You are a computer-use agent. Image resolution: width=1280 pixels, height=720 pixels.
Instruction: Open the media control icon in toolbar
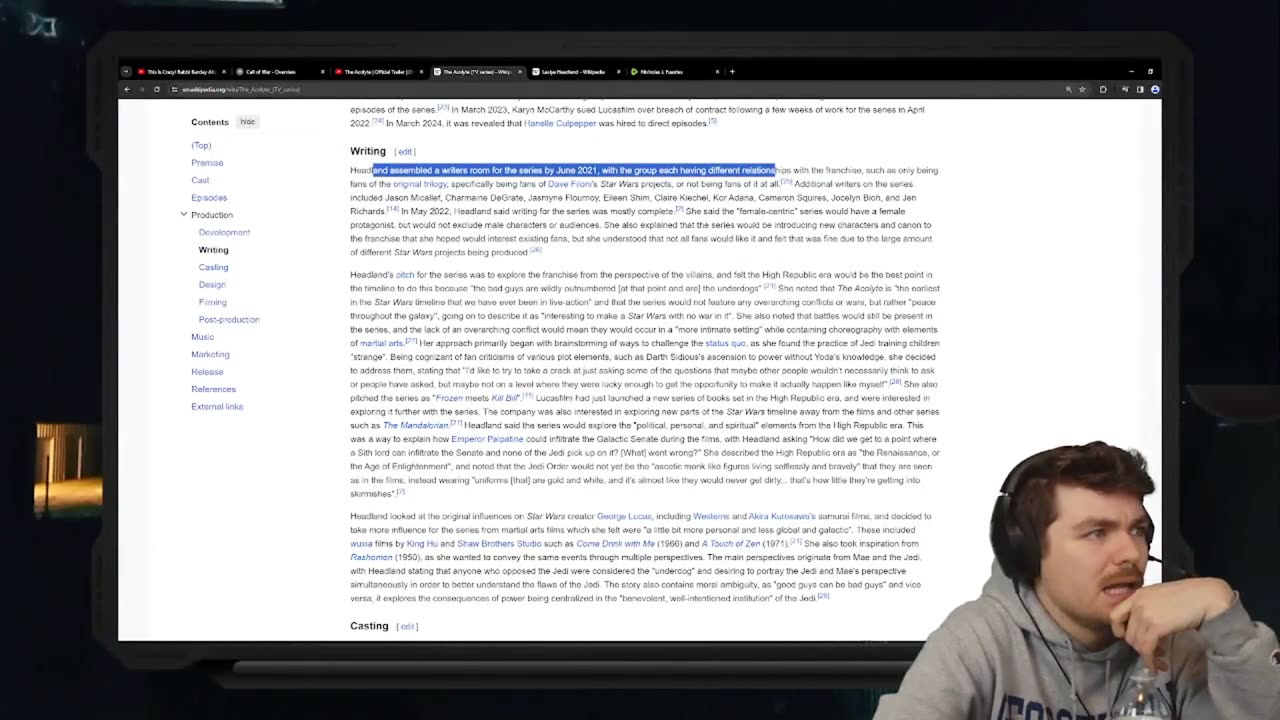click(x=1125, y=89)
